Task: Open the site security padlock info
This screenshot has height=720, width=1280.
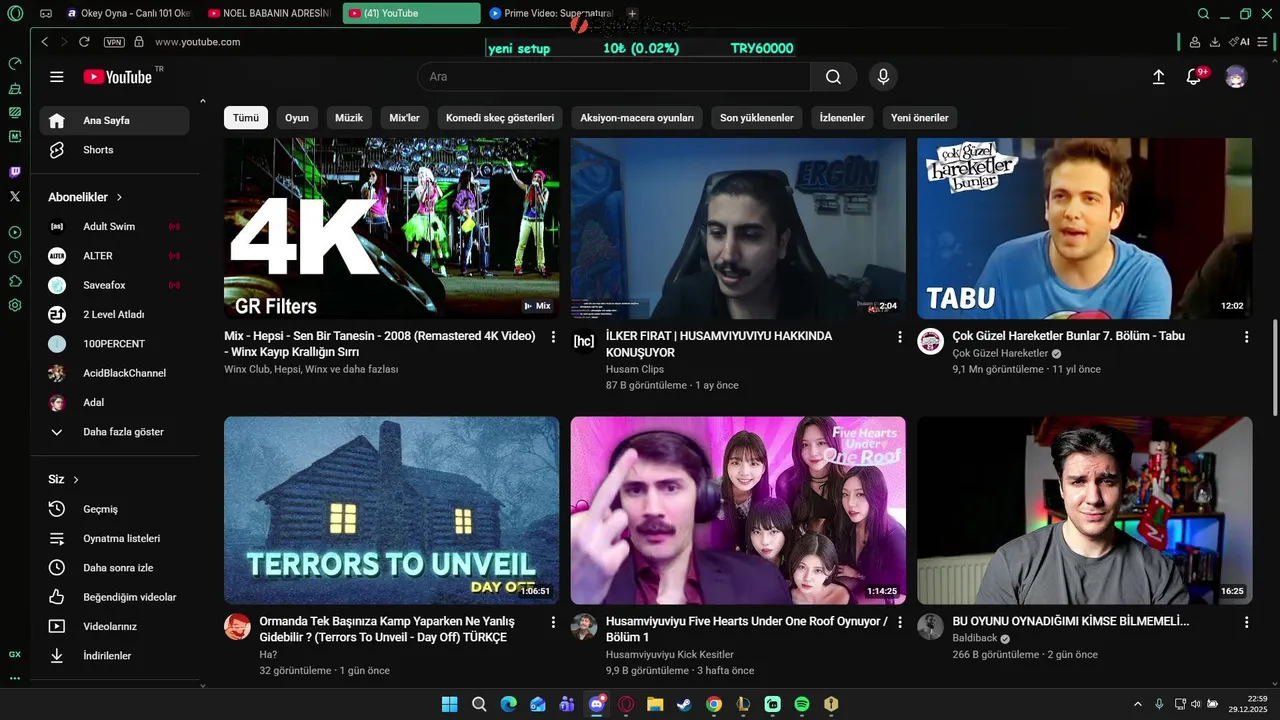Action: point(139,42)
